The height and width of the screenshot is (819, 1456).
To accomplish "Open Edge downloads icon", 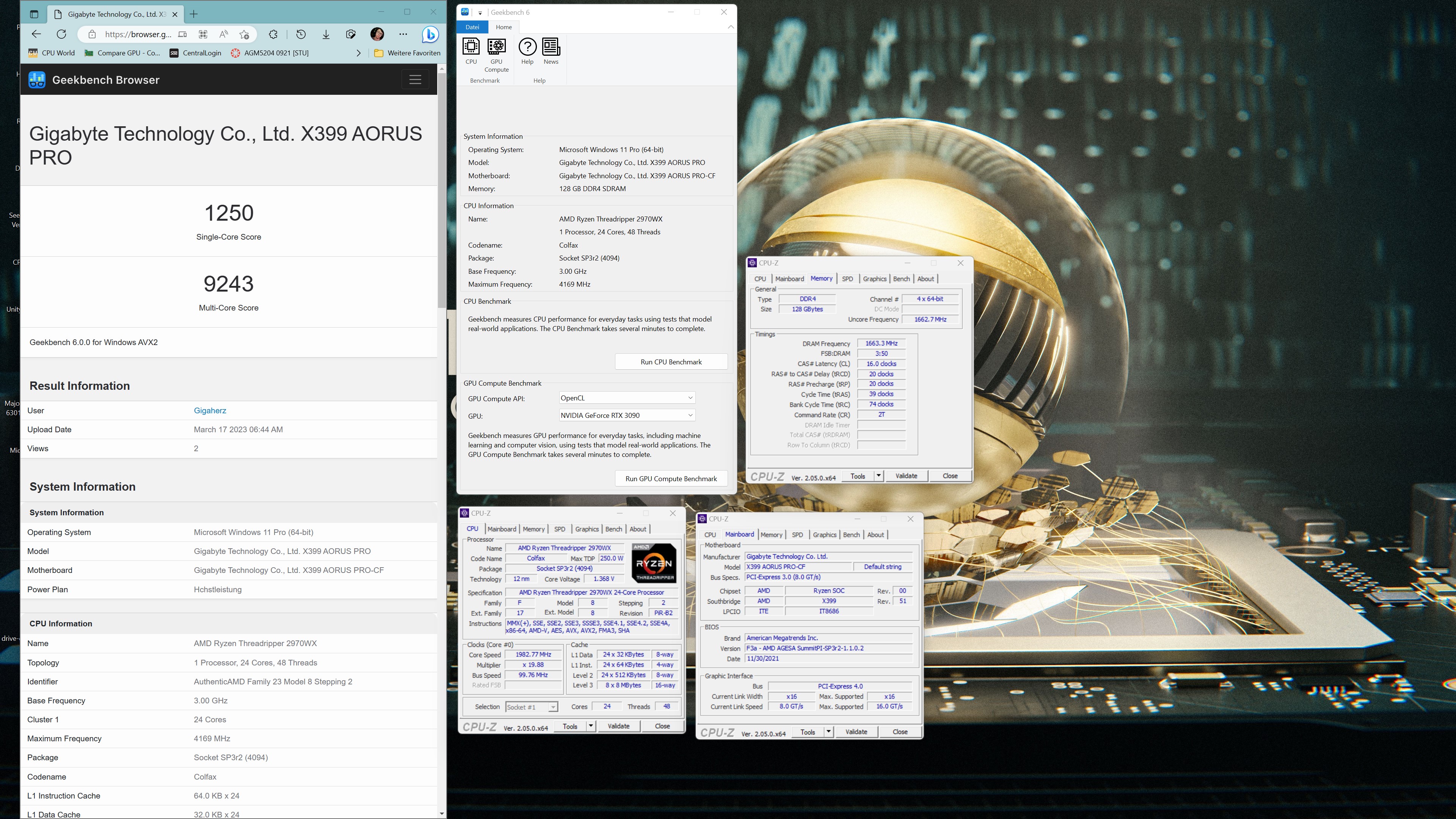I will tap(326, 35).
